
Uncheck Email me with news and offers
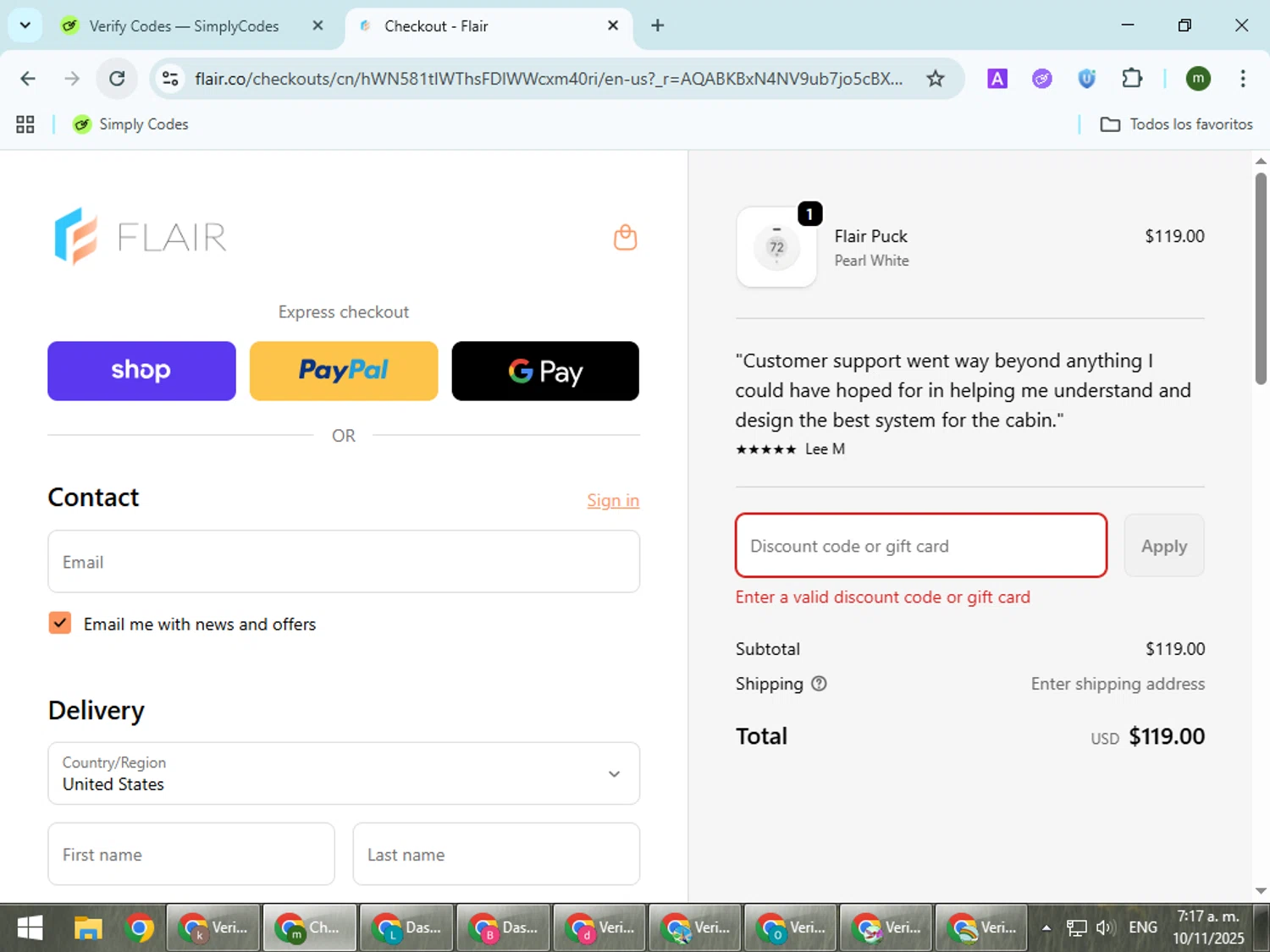pos(59,623)
